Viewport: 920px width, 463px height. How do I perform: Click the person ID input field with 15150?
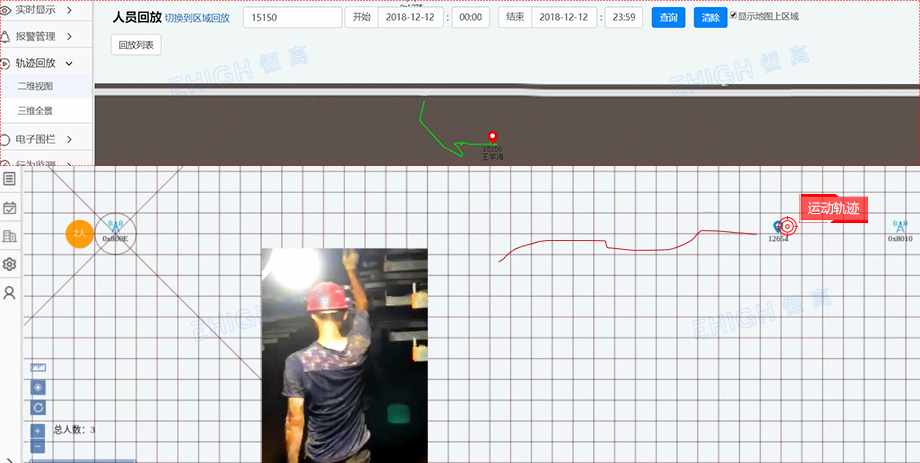point(292,18)
